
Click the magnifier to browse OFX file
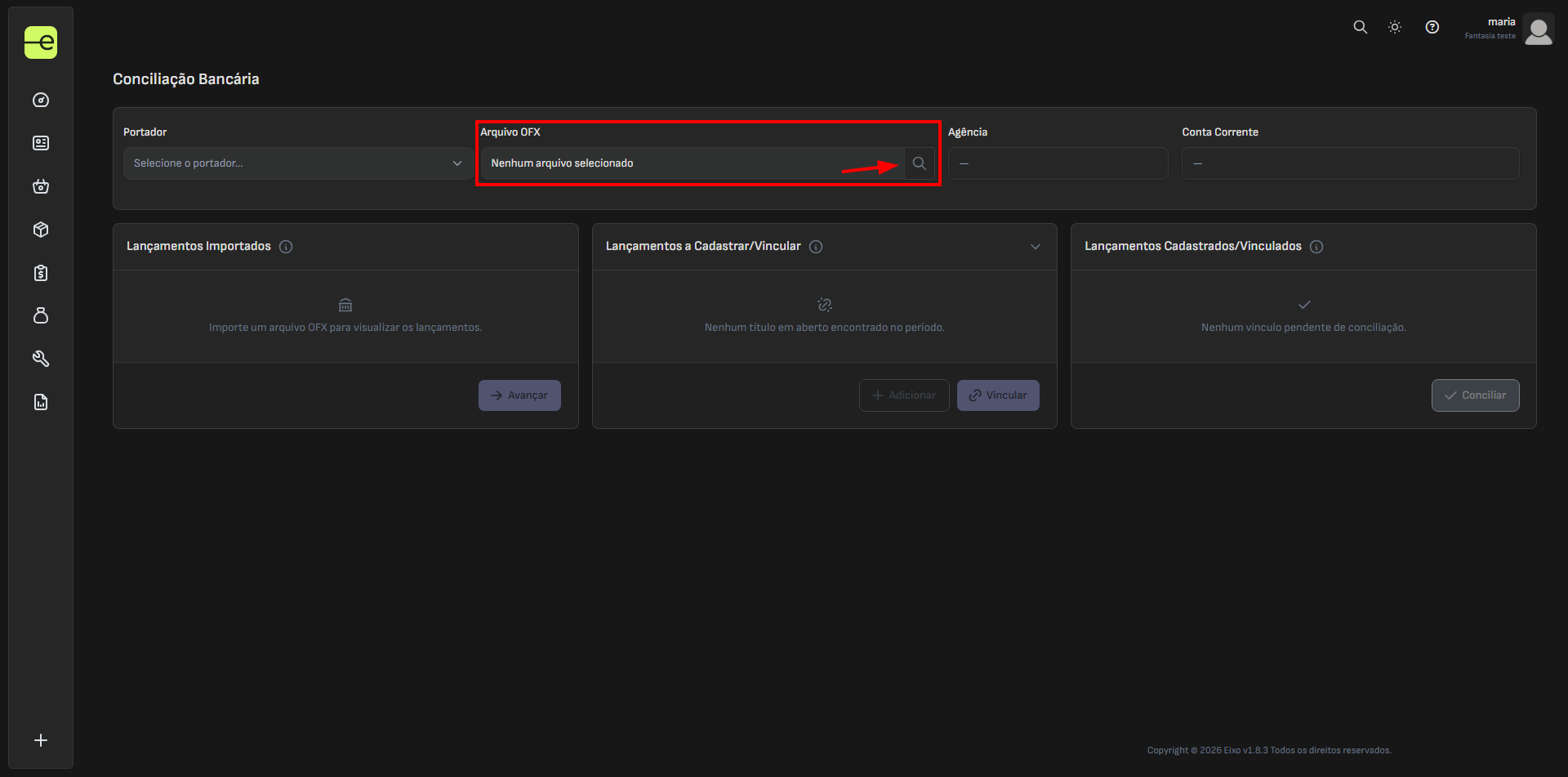920,163
